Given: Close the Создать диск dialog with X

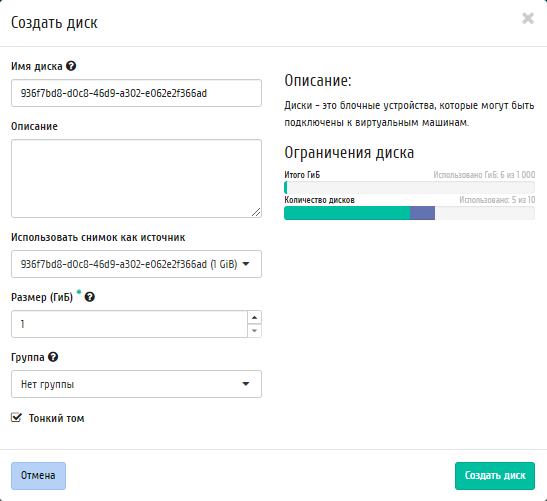Looking at the screenshot, I should (528, 18).
